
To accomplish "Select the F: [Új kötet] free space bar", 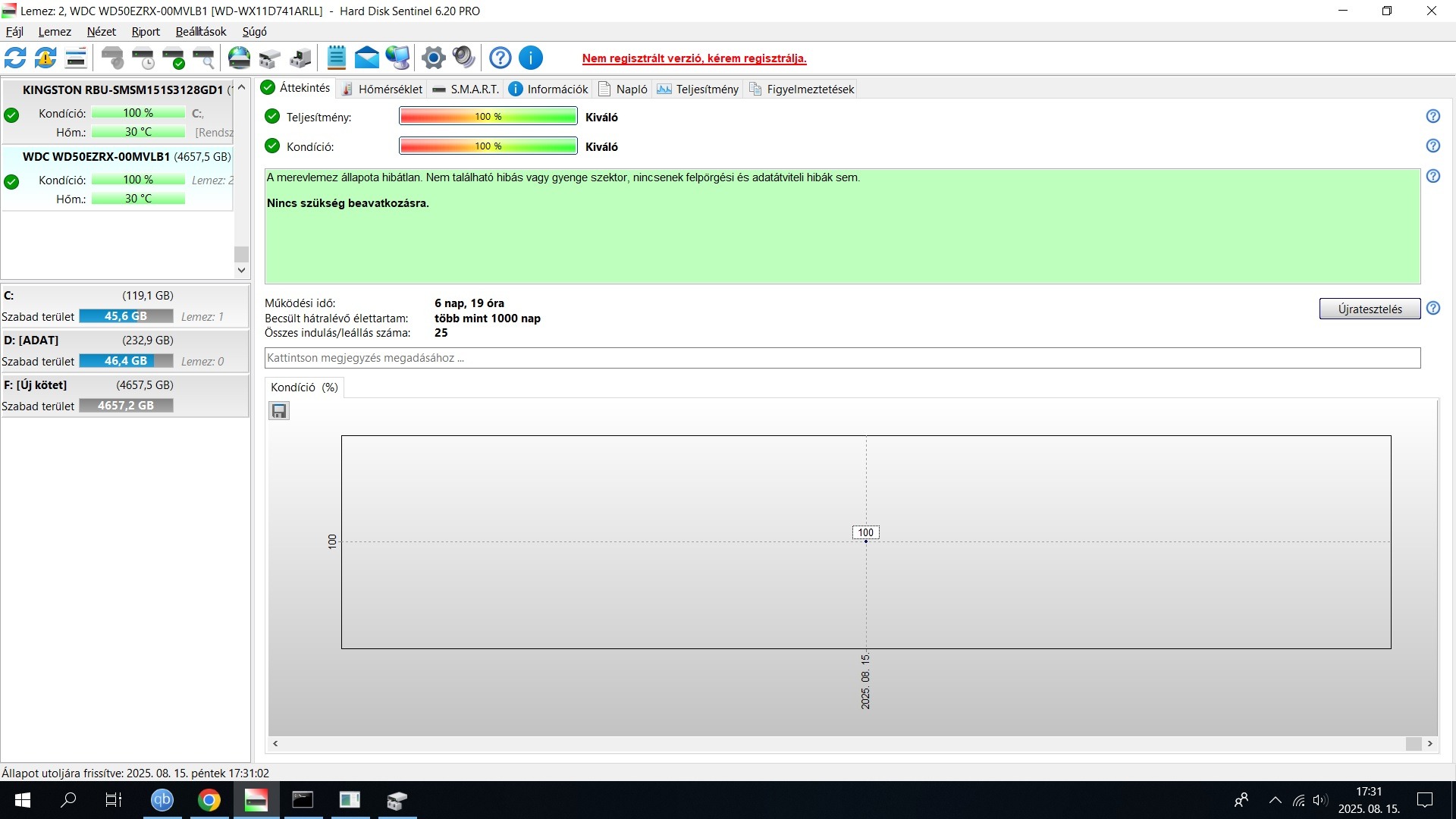I will [x=126, y=406].
